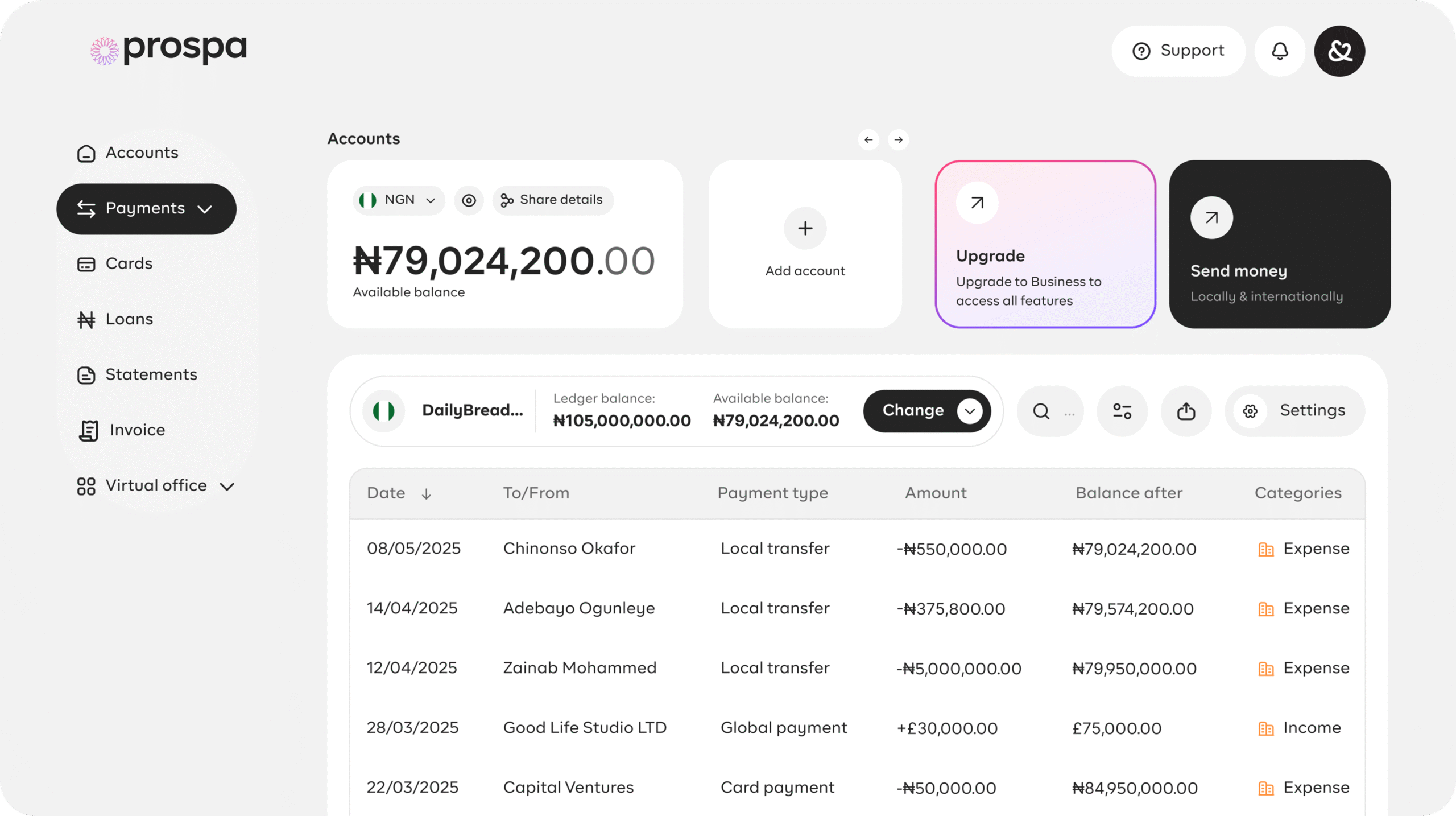
Task: Click the To/From column header
Action: (x=536, y=493)
